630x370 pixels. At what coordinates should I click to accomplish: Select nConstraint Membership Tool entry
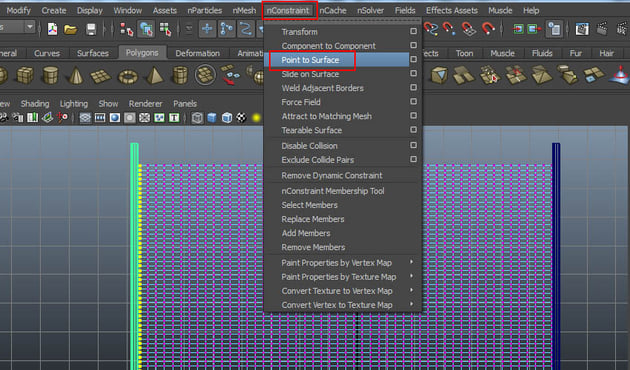333,191
